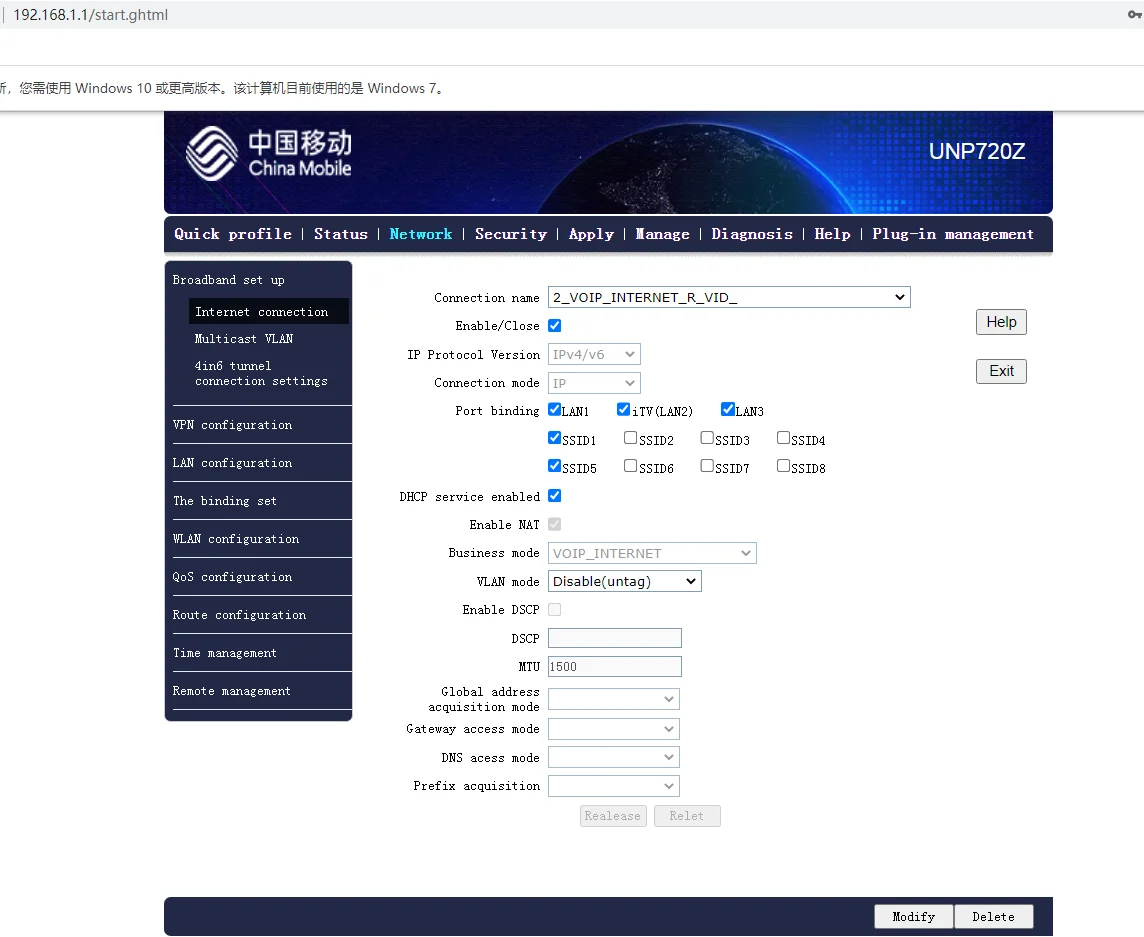Expand the VLAN mode dropdown
Screen dimensions: 1144x937
(x=625, y=582)
